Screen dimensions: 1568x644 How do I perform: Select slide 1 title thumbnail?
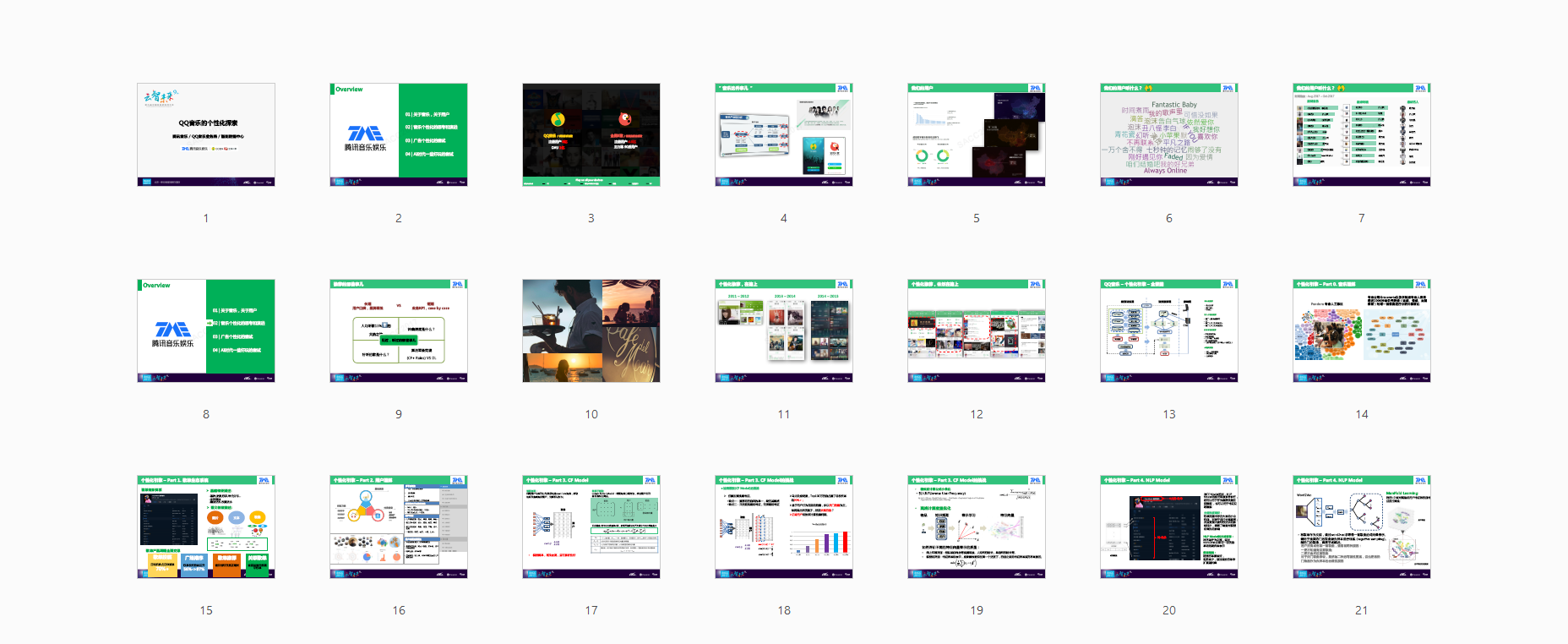pyautogui.click(x=206, y=134)
